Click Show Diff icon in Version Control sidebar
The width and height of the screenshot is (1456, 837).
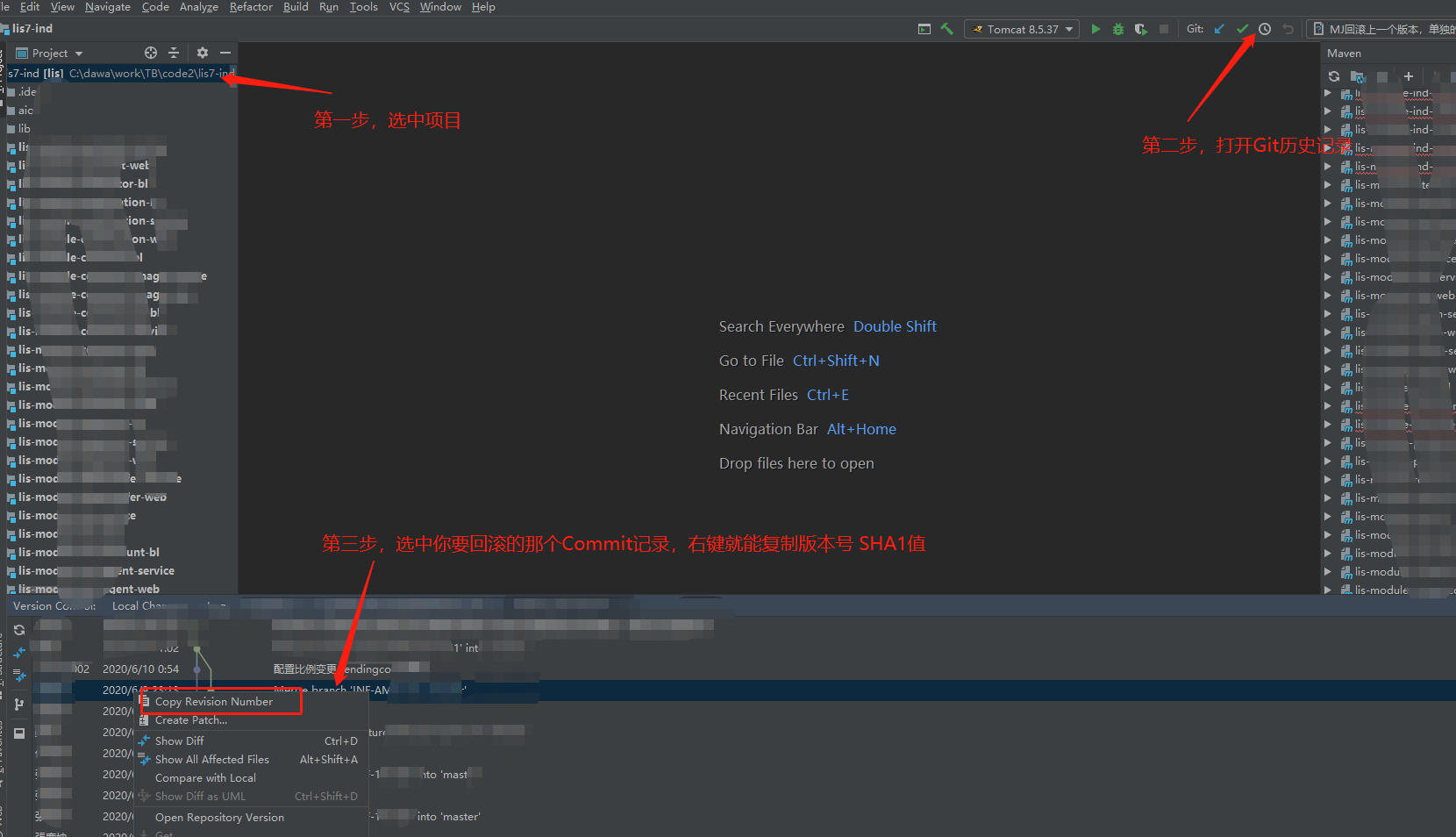[19, 653]
